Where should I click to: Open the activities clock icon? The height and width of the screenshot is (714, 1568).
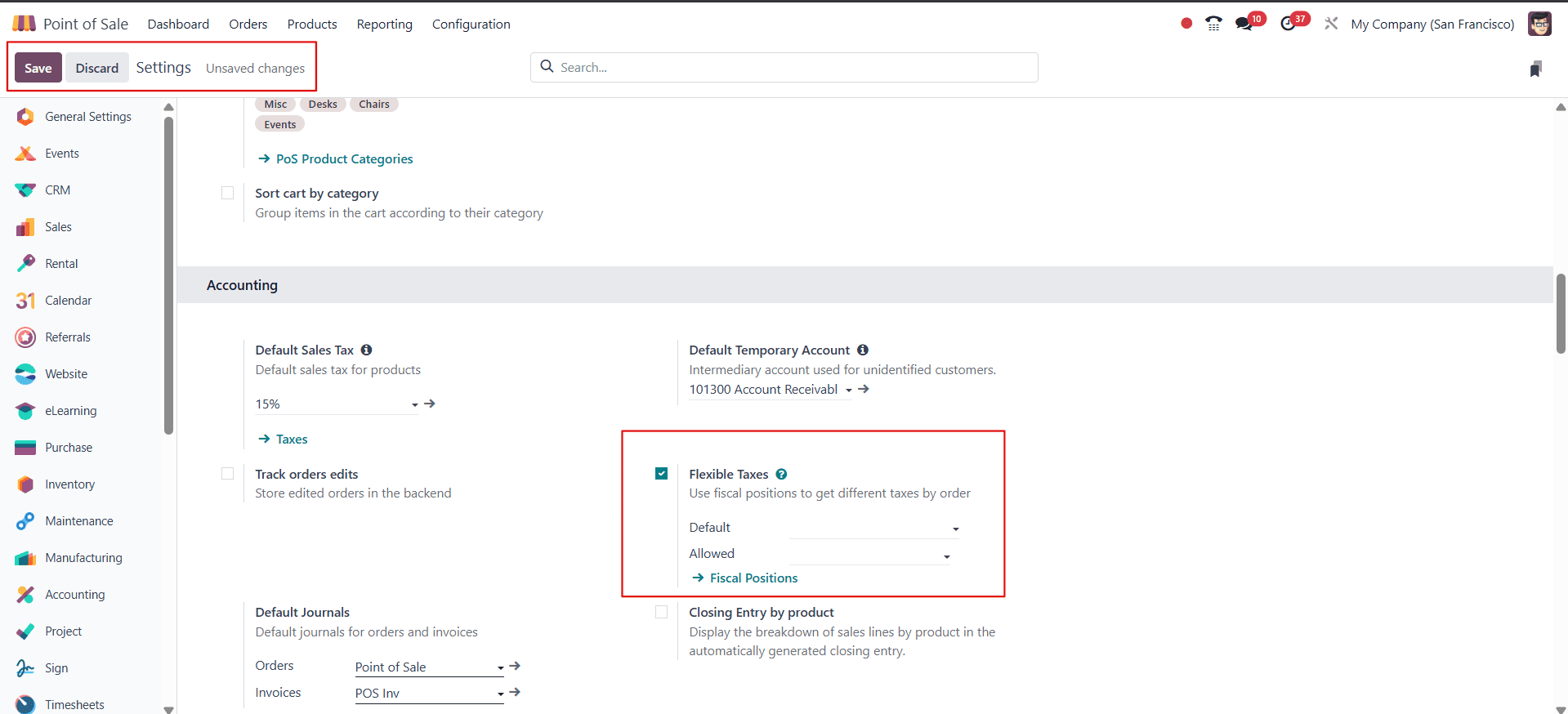[x=1289, y=24]
